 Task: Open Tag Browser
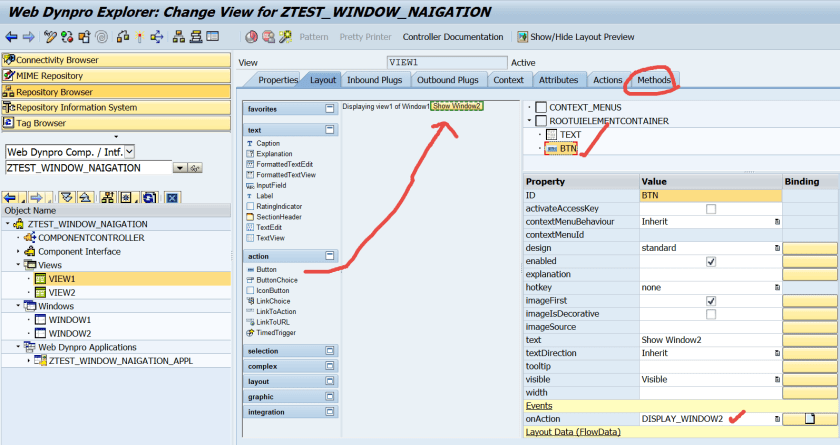(x=116, y=123)
